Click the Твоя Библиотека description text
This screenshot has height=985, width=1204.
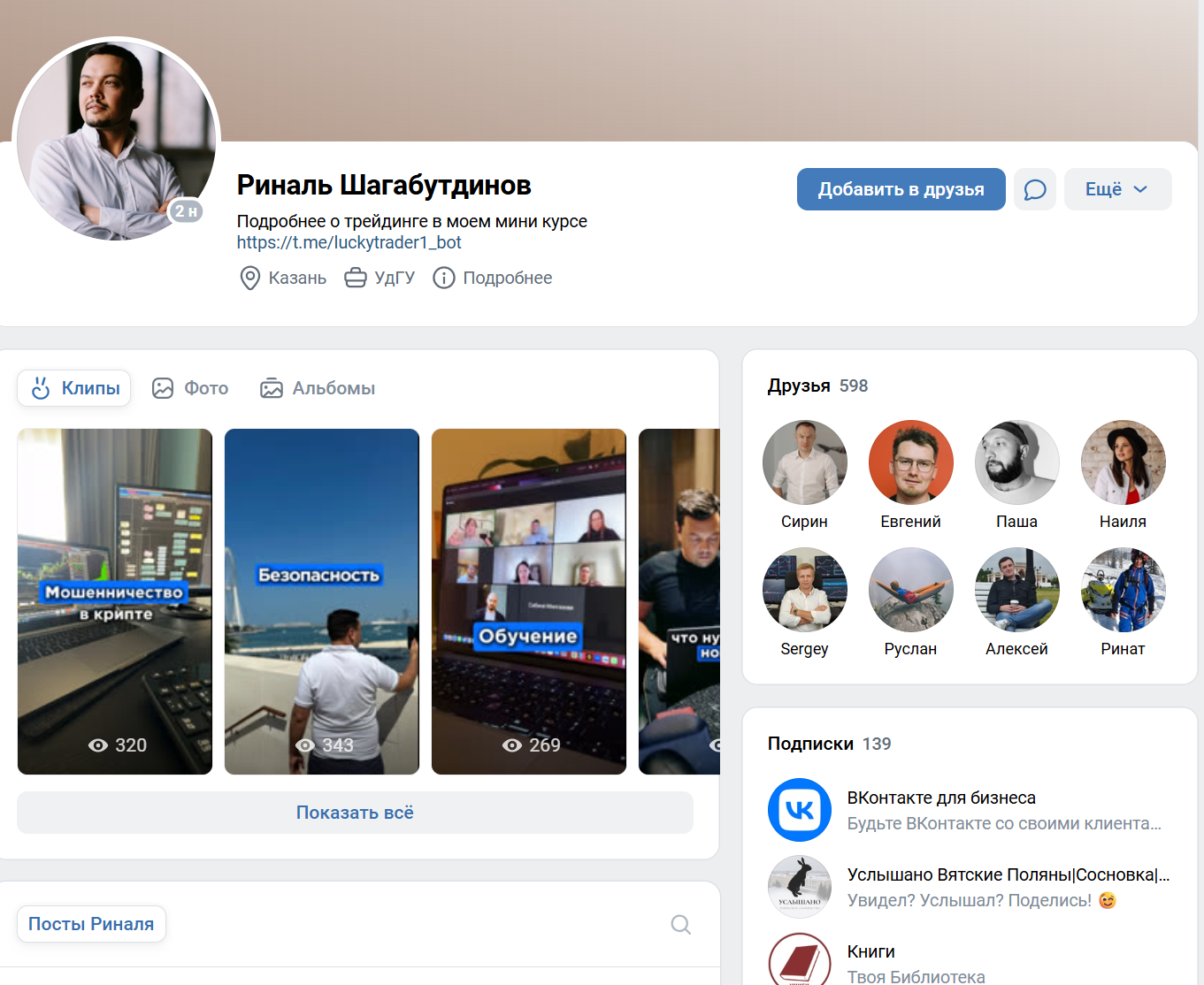click(916, 977)
